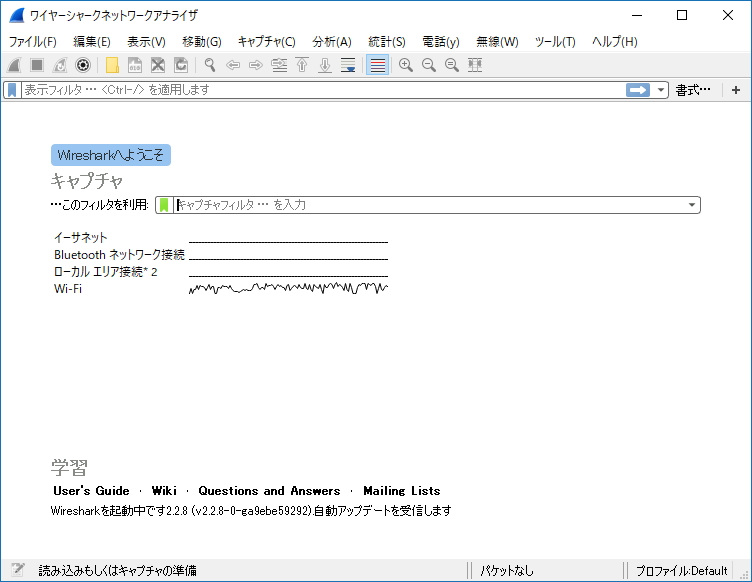752x582 pixels.
Task: Open the 分析(A) menu
Action: (332, 42)
